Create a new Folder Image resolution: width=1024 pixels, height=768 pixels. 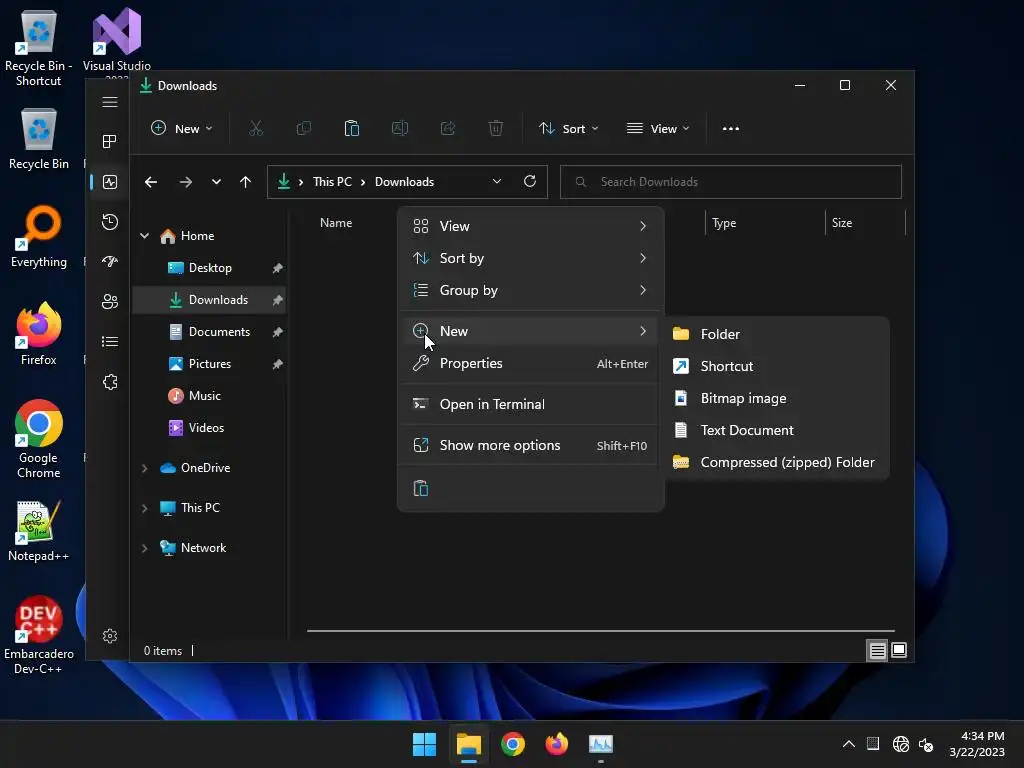click(x=777, y=334)
